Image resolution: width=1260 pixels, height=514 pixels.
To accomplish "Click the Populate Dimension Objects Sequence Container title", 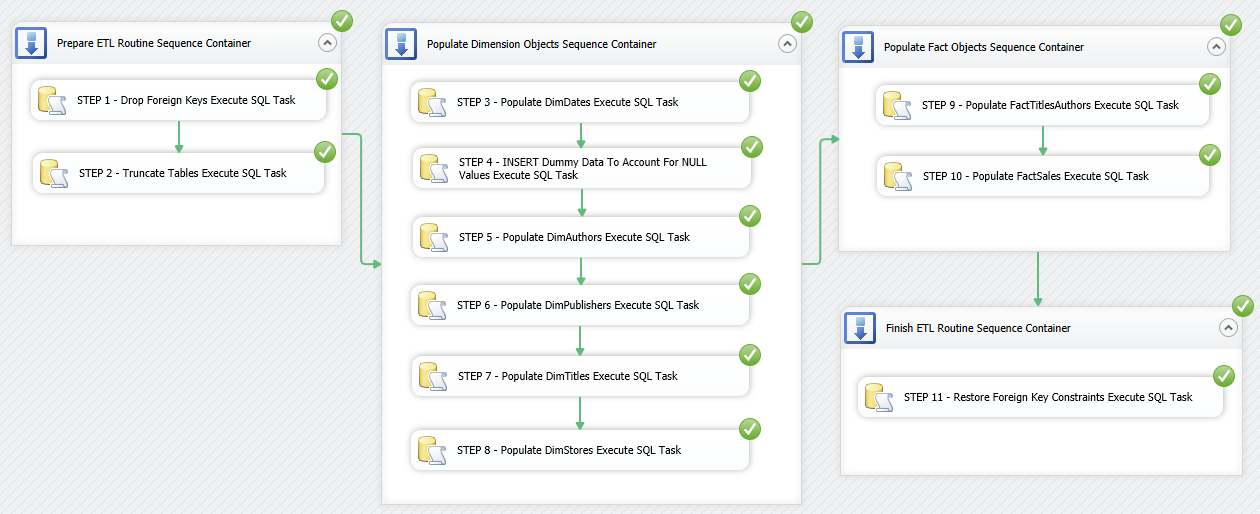I will click(542, 45).
